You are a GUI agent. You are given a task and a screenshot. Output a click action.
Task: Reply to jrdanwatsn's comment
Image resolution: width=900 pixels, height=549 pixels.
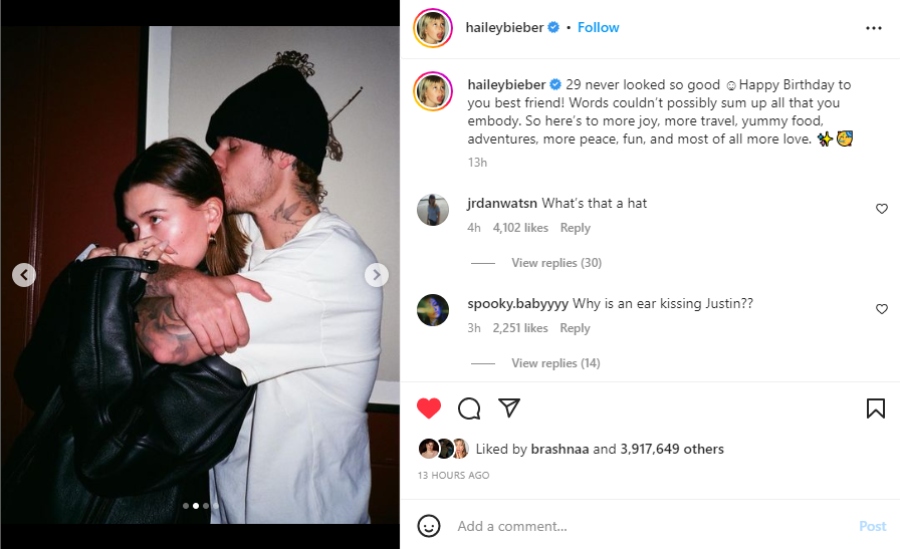(x=575, y=228)
